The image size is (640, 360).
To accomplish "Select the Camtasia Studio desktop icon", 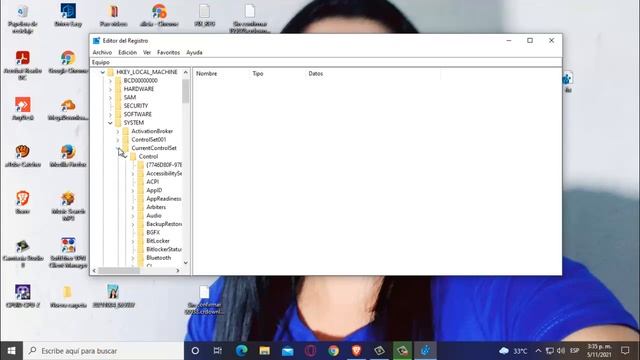I will tap(23, 253).
